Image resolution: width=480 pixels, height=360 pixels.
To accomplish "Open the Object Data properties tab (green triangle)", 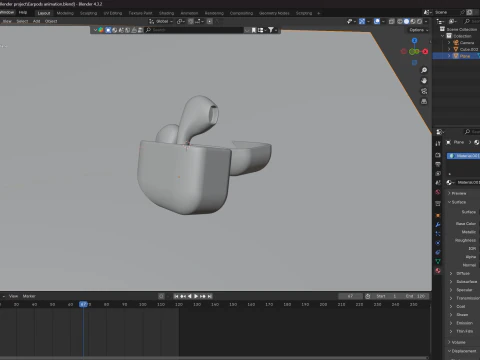I will coord(438,261).
